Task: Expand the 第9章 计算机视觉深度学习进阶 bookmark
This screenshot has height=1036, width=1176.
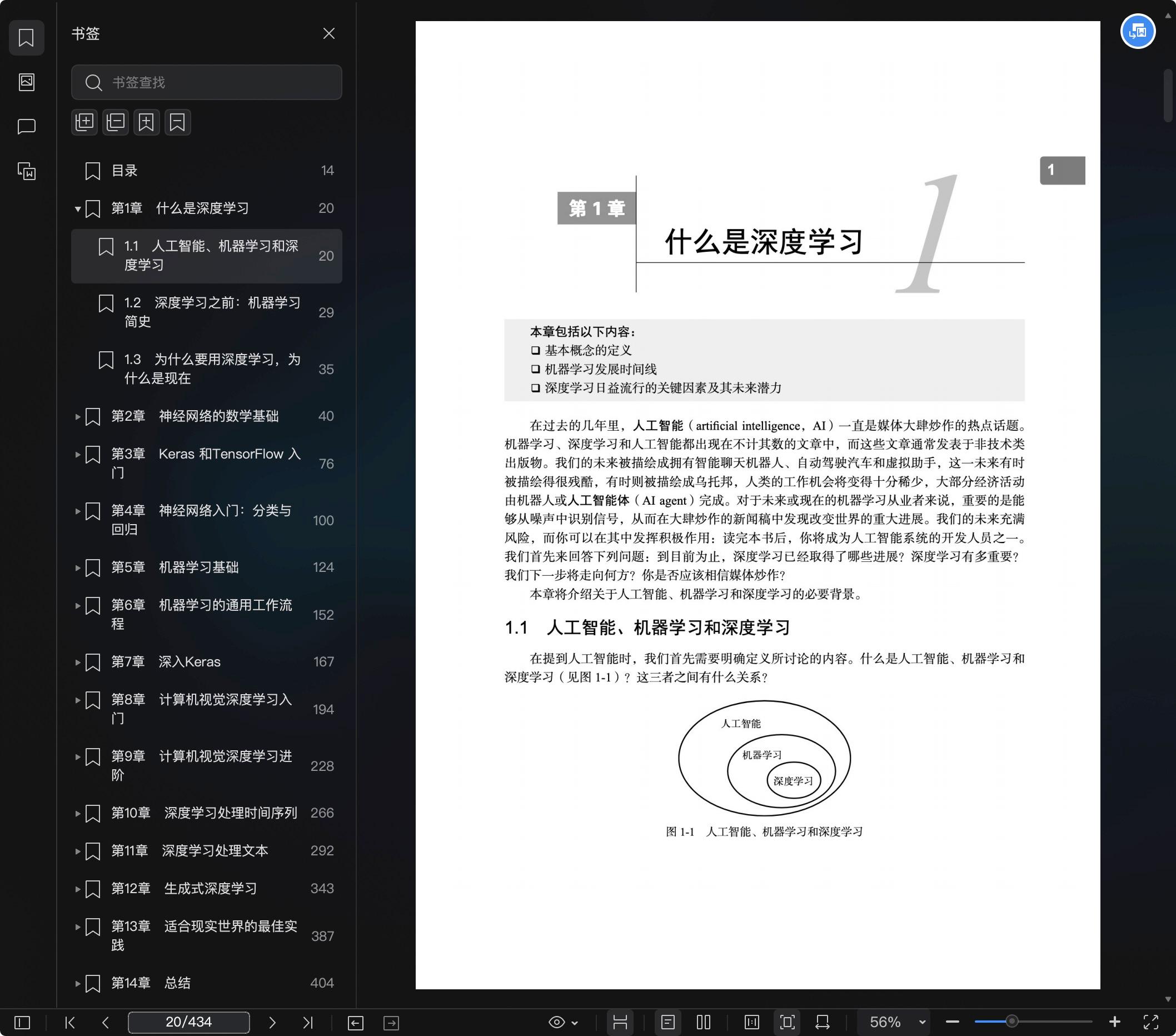Action: click(78, 756)
